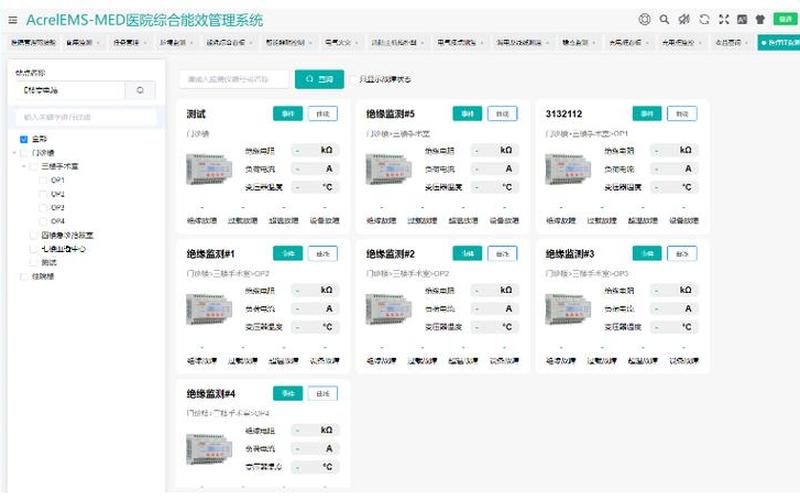Open the first menu item in navigation bar
Image resolution: width=800 pixels, height=500 pixels.
point(33,42)
